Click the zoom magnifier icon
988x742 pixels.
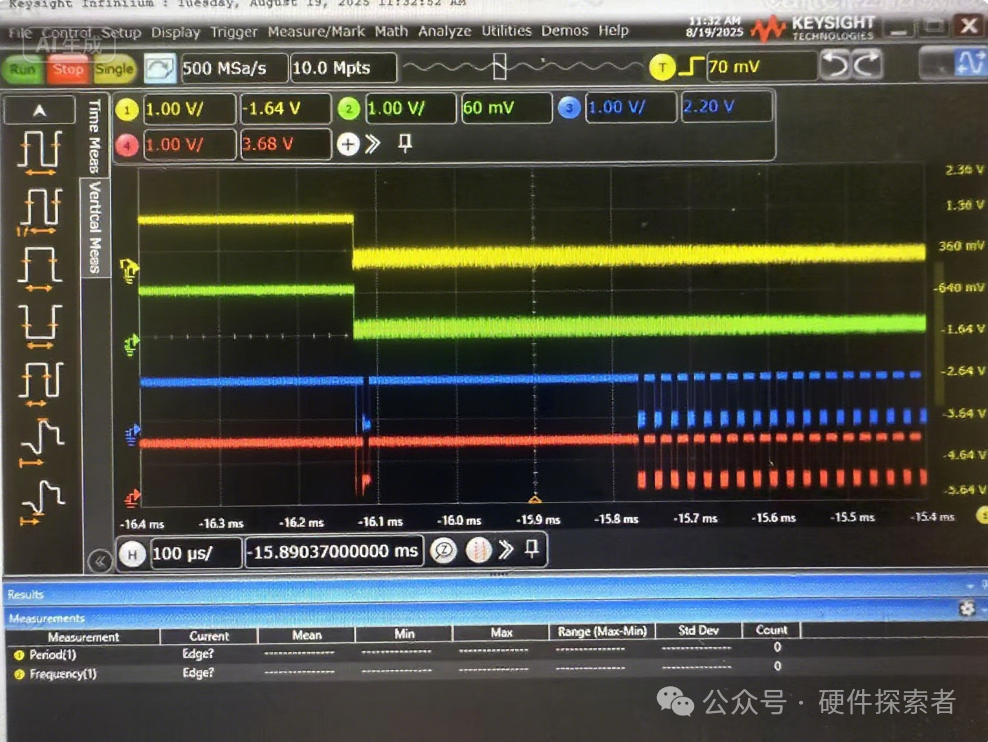click(444, 551)
